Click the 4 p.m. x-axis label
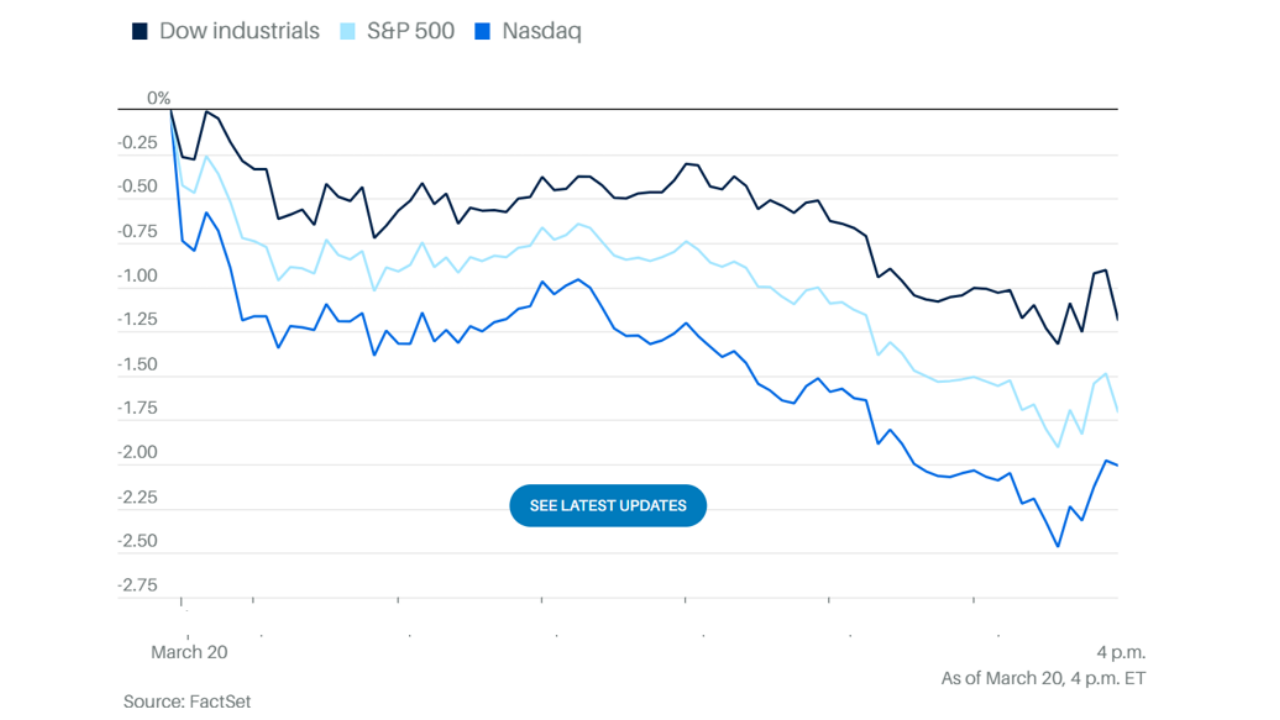This screenshot has height=720, width=1280. tap(1120, 652)
